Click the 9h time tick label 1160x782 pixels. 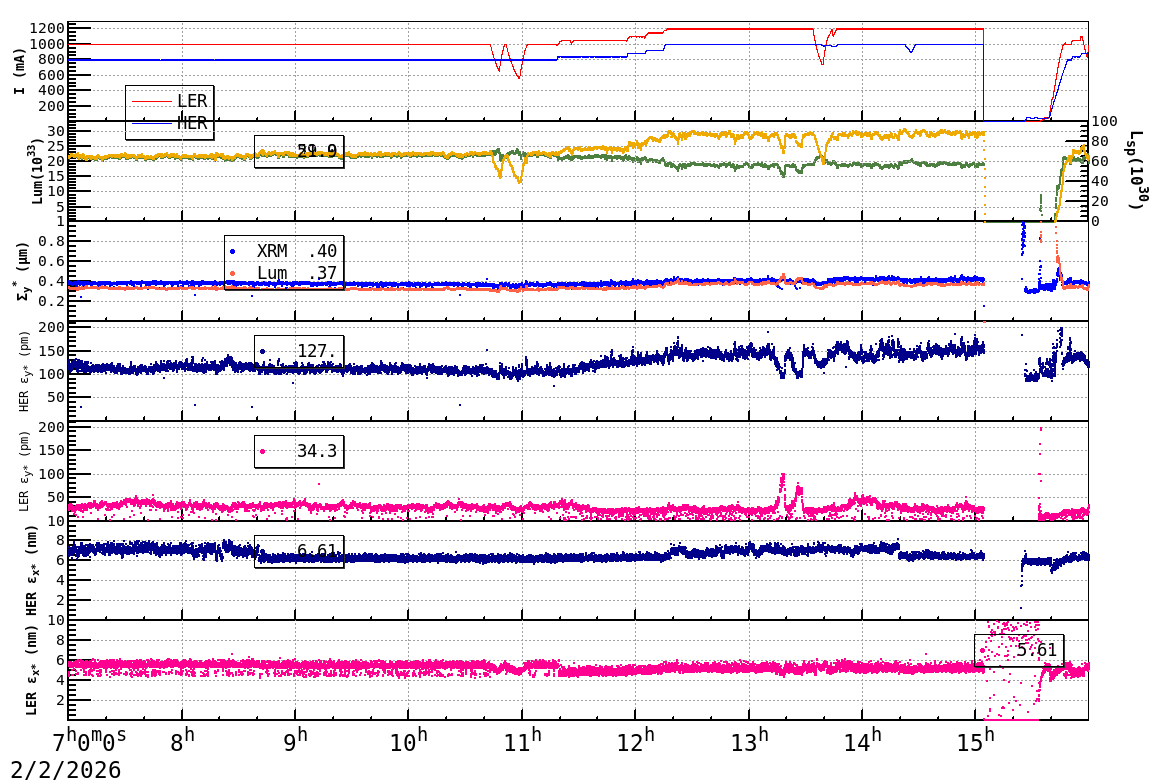[x=295, y=740]
